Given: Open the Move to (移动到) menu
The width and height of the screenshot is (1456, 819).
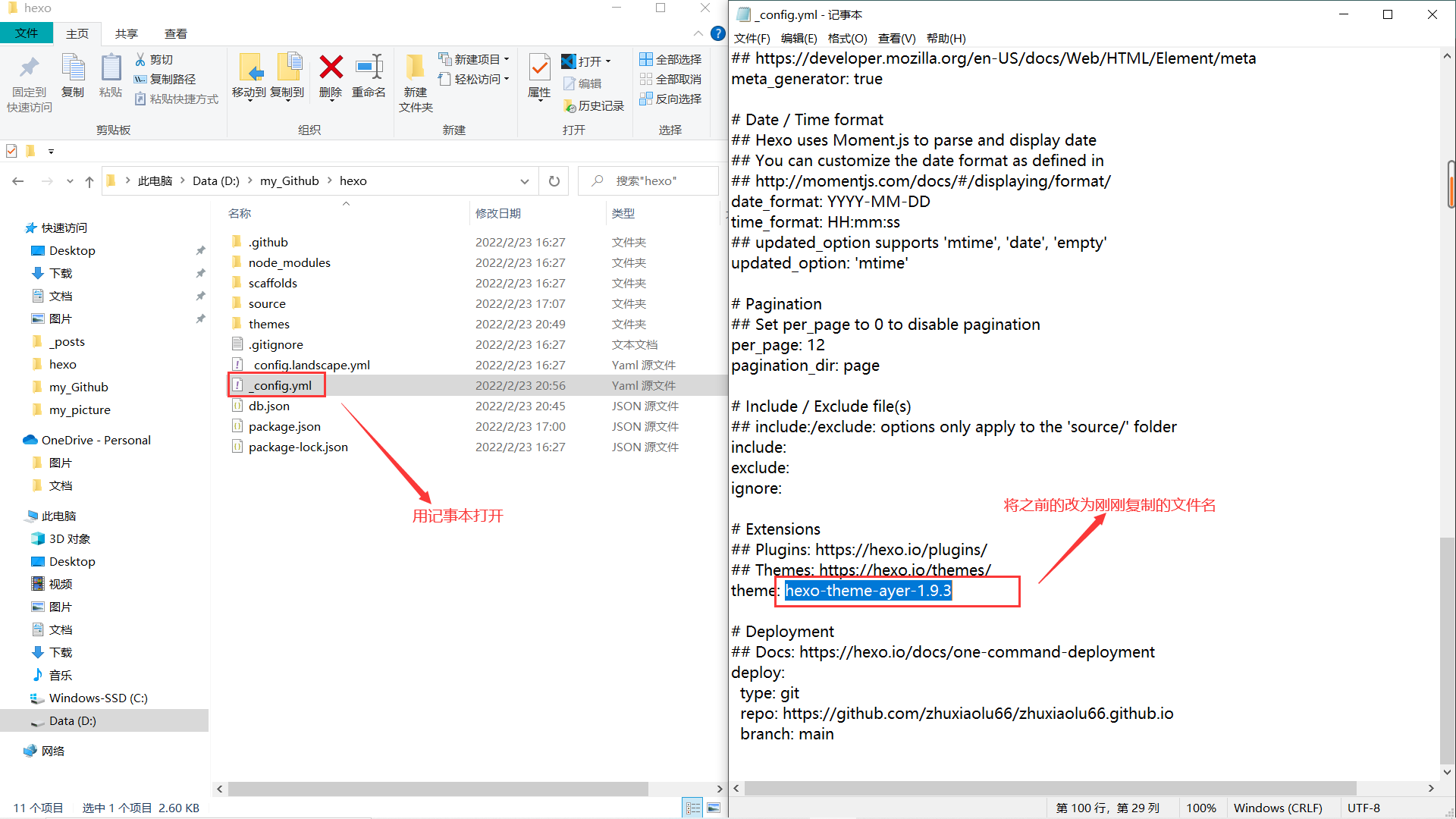Looking at the screenshot, I should pyautogui.click(x=249, y=76).
